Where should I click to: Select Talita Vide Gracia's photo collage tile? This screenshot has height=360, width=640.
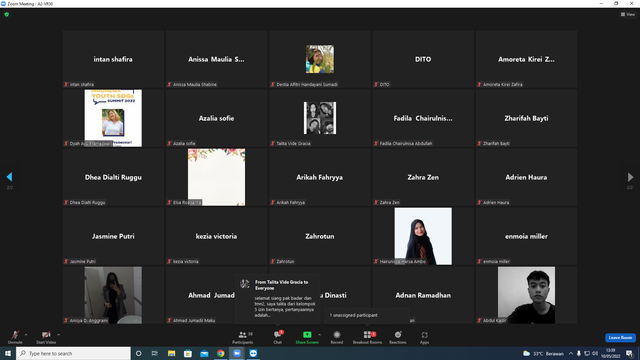coord(320,118)
